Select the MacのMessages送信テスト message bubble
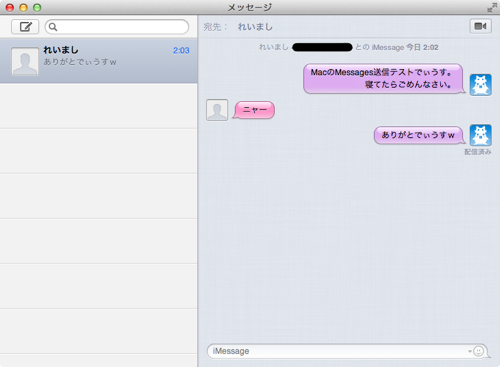Screen dimensions: 500x367 tap(384, 79)
